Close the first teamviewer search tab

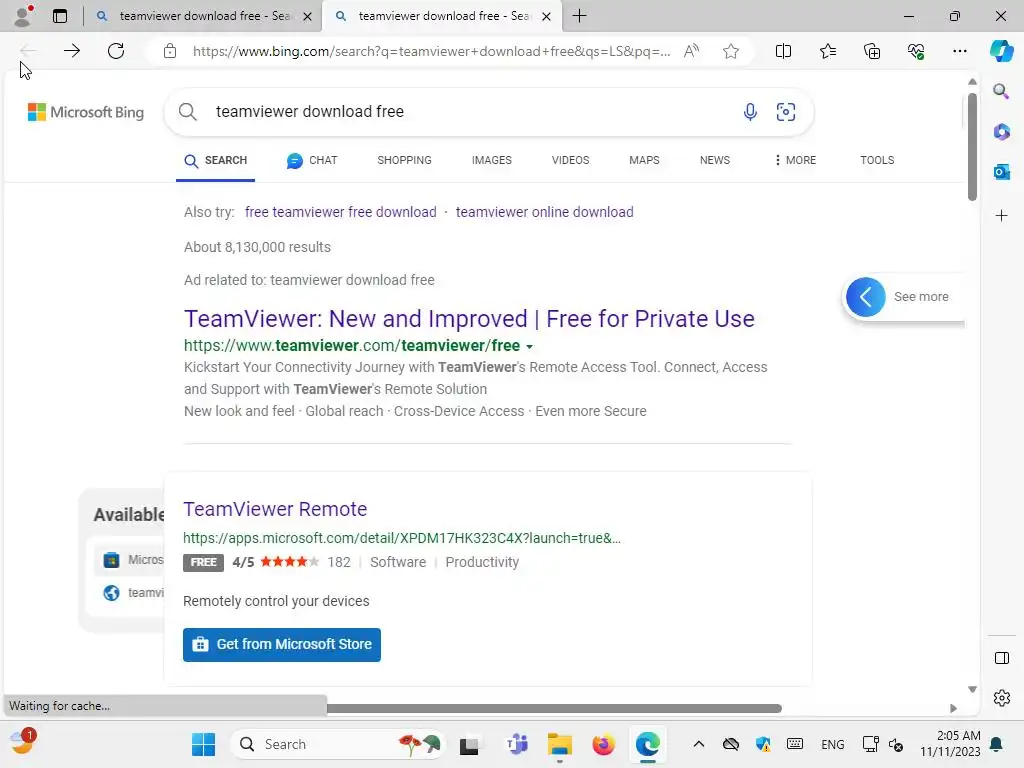click(307, 16)
